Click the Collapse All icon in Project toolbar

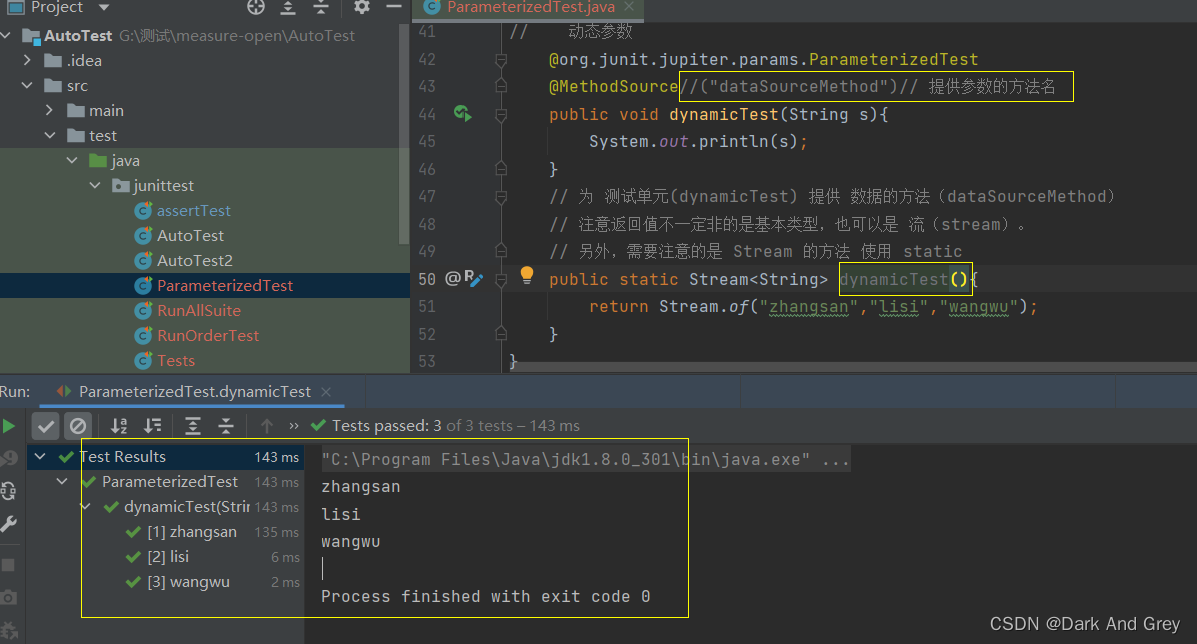coord(321,7)
